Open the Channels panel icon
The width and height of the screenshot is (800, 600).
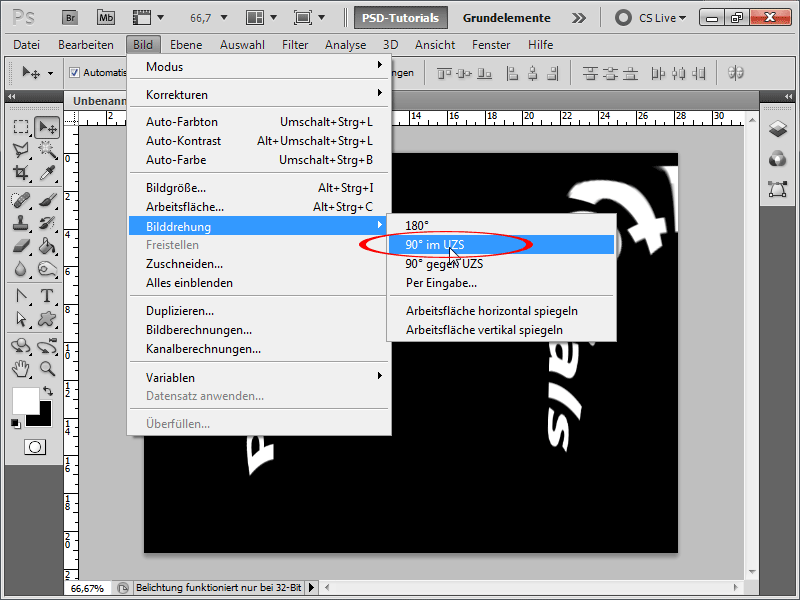point(778,159)
